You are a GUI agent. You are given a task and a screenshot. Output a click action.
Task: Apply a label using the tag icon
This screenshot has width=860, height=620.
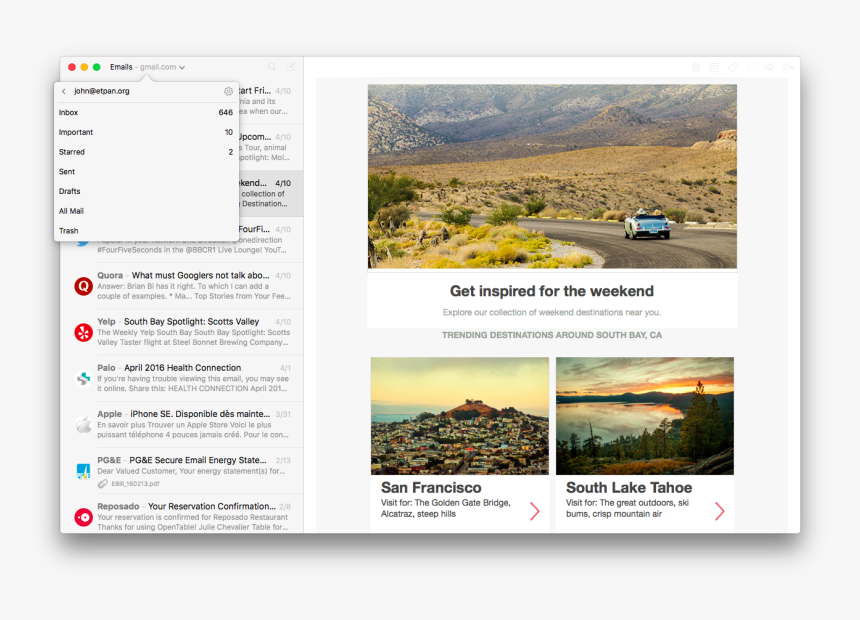point(732,67)
